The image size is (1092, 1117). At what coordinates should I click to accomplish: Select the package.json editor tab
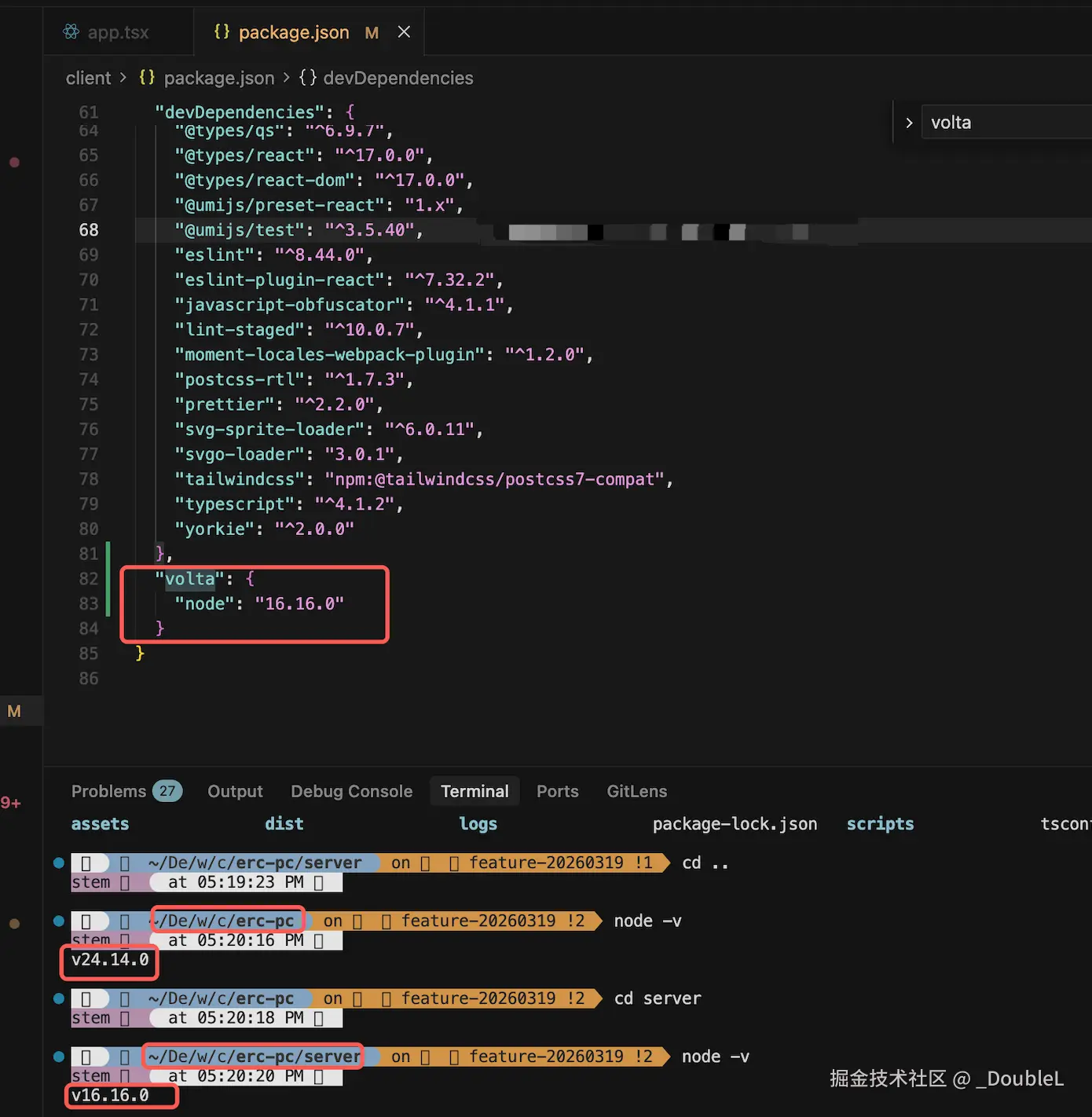[x=309, y=32]
